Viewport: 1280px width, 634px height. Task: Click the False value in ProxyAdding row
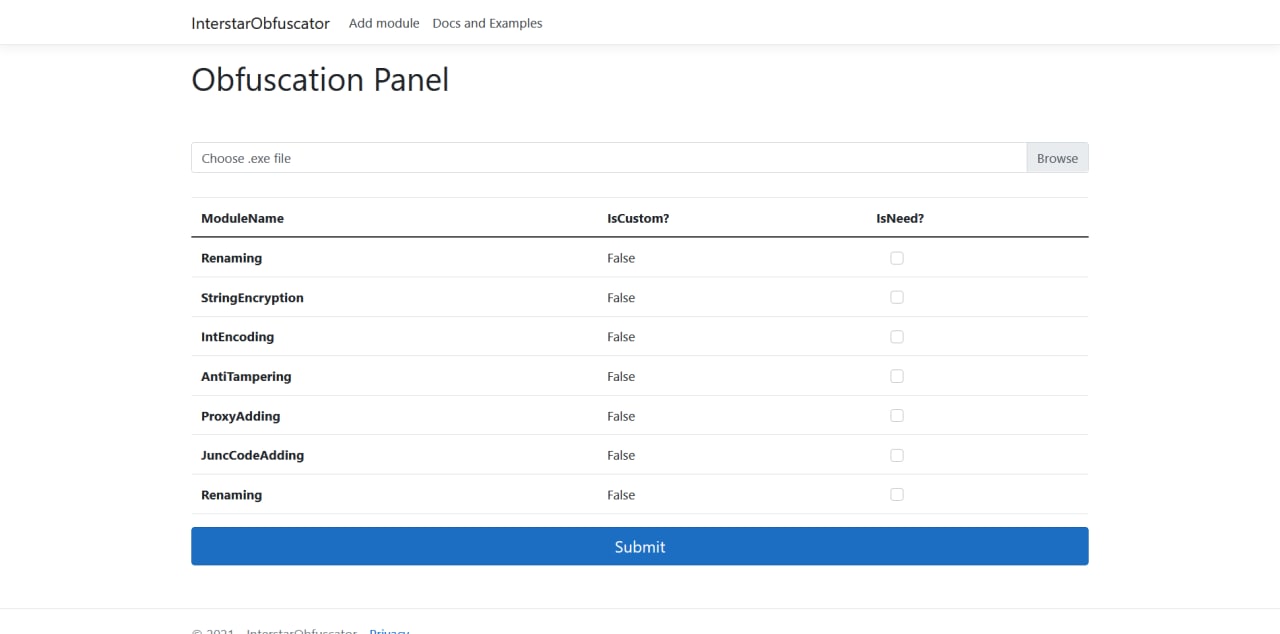(x=621, y=416)
